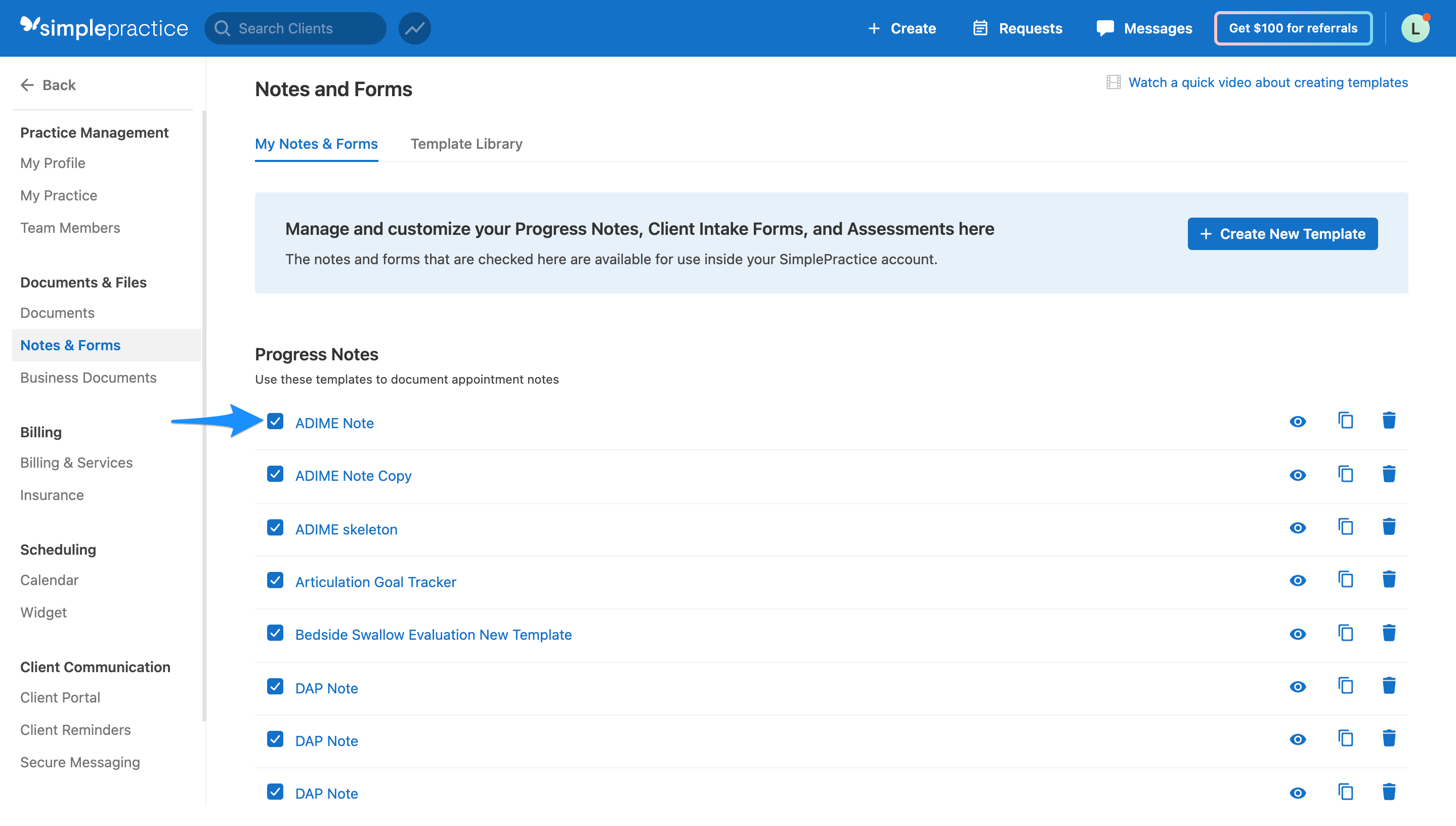Open the Create menu in header

[x=902, y=28]
